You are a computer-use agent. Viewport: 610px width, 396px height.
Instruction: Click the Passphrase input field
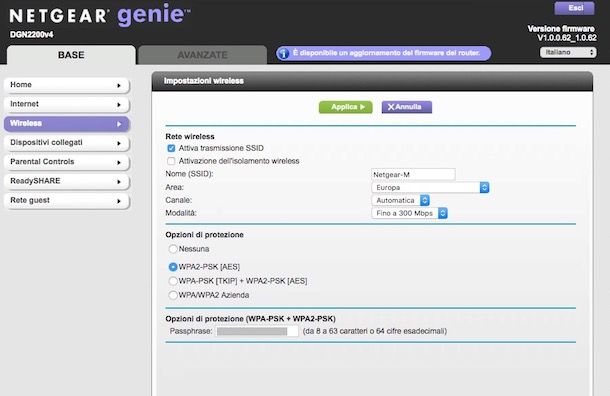[257, 331]
